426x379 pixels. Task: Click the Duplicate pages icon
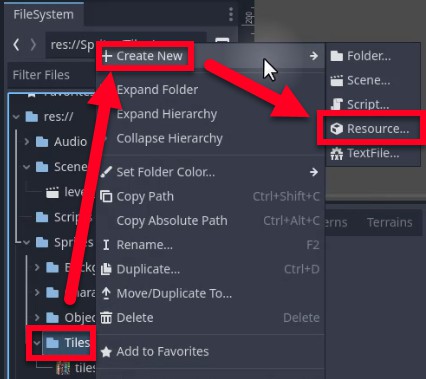tap(106, 269)
